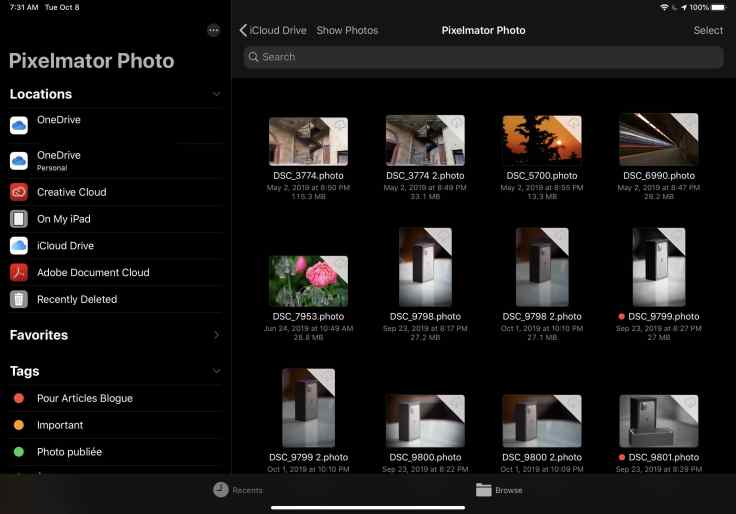Click the back chevron beside iCloud Drive
The height and width of the screenshot is (514, 736).
pyautogui.click(x=243, y=31)
